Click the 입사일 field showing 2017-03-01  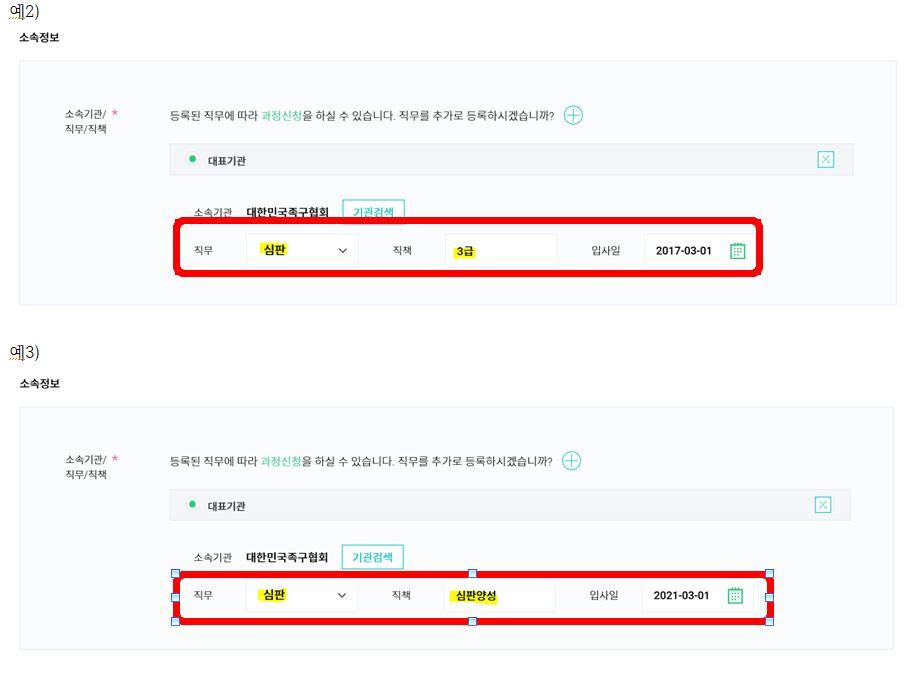pyautogui.click(x=684, y=251)
